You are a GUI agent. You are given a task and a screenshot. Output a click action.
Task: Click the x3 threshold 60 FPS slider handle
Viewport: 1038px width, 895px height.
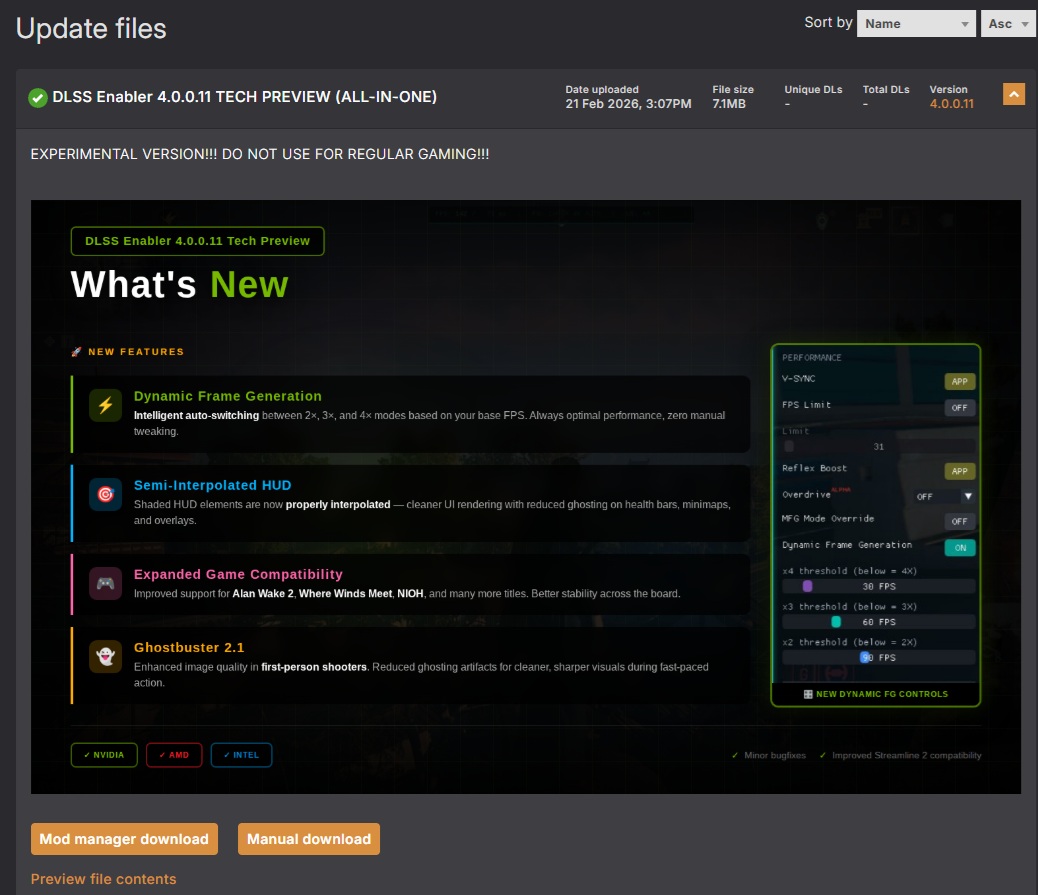[836, 622]
